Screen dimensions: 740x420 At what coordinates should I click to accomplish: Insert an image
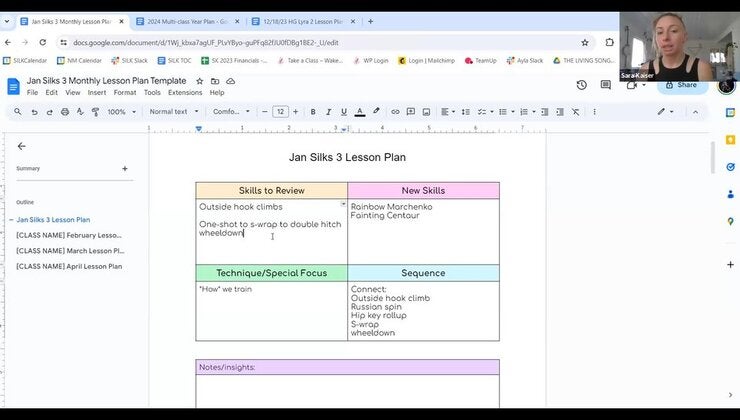click(x=426, y=112)
